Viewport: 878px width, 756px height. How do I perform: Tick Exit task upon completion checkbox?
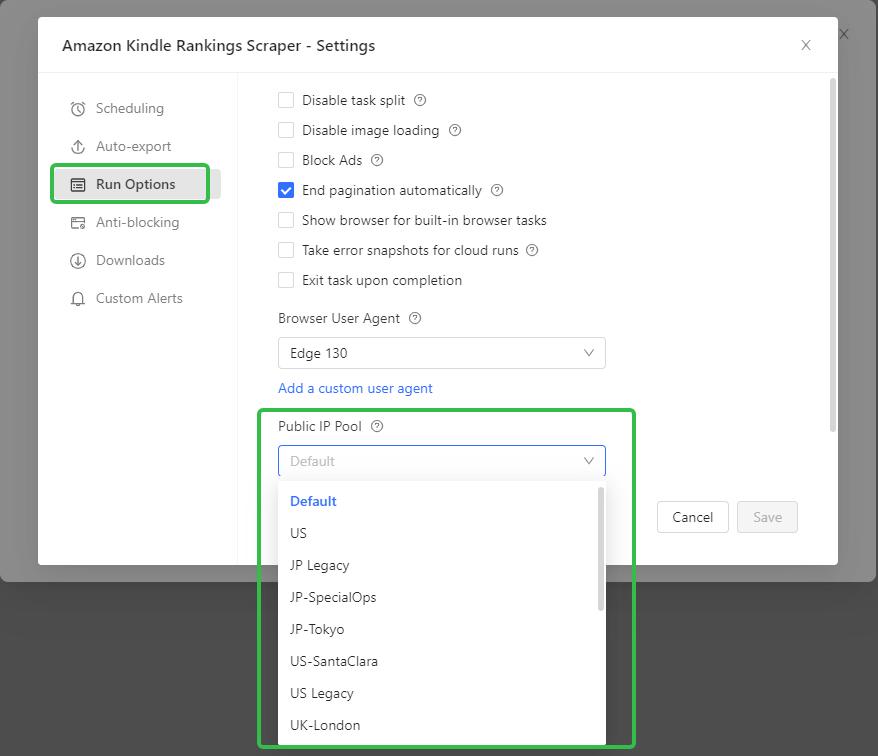[x=286, y=280]
